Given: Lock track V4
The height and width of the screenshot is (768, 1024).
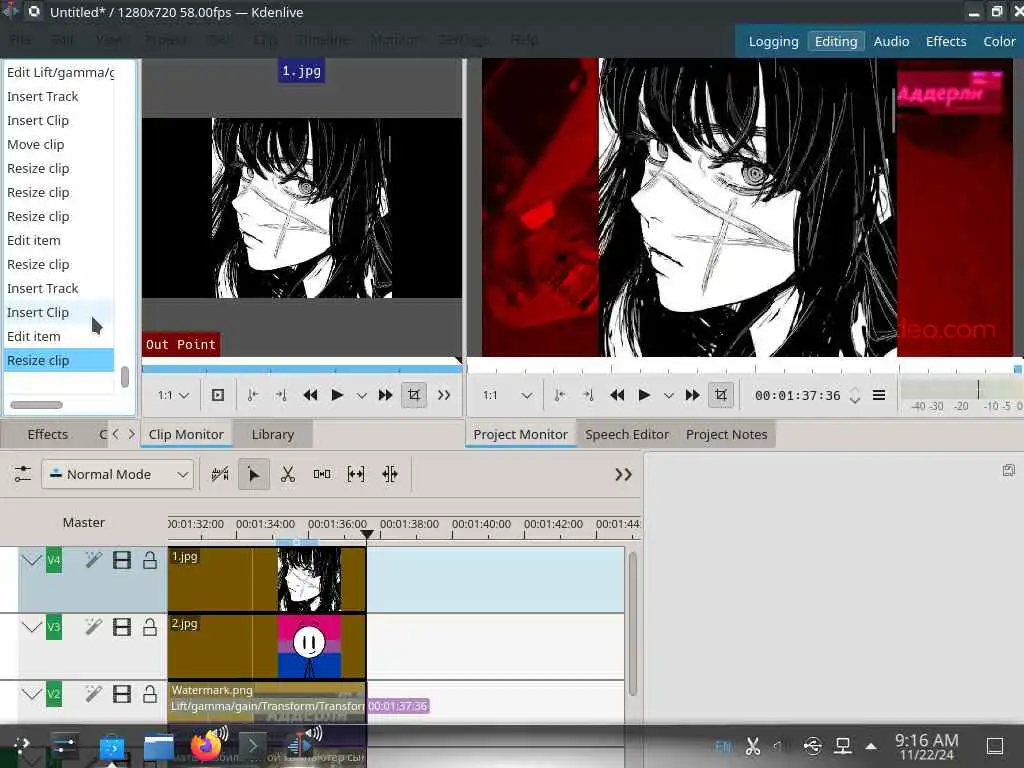Looking at the screenshot, I should [150, 560].
